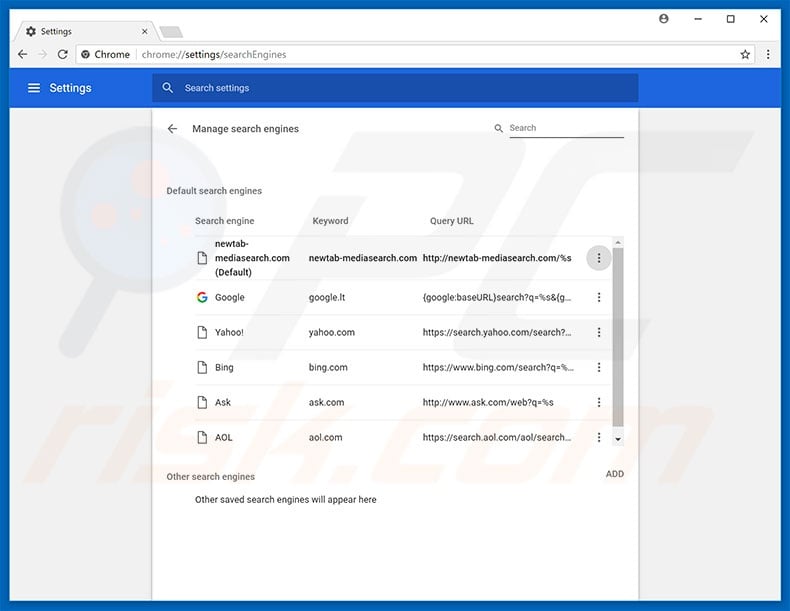This screenshot has width=790, height=611.
Task: Click the magnifier beside engine Search field
Action: [x=498, y=128]
